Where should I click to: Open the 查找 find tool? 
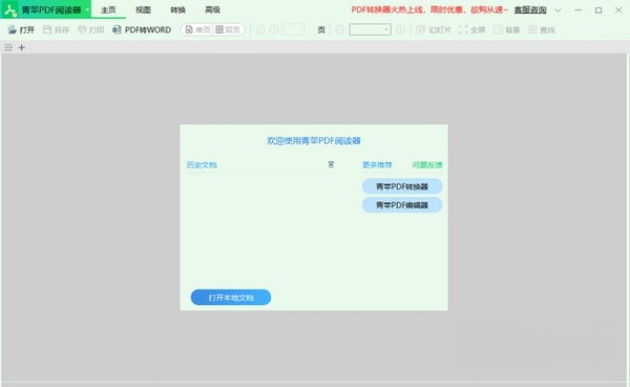click(x=542, y=30)
